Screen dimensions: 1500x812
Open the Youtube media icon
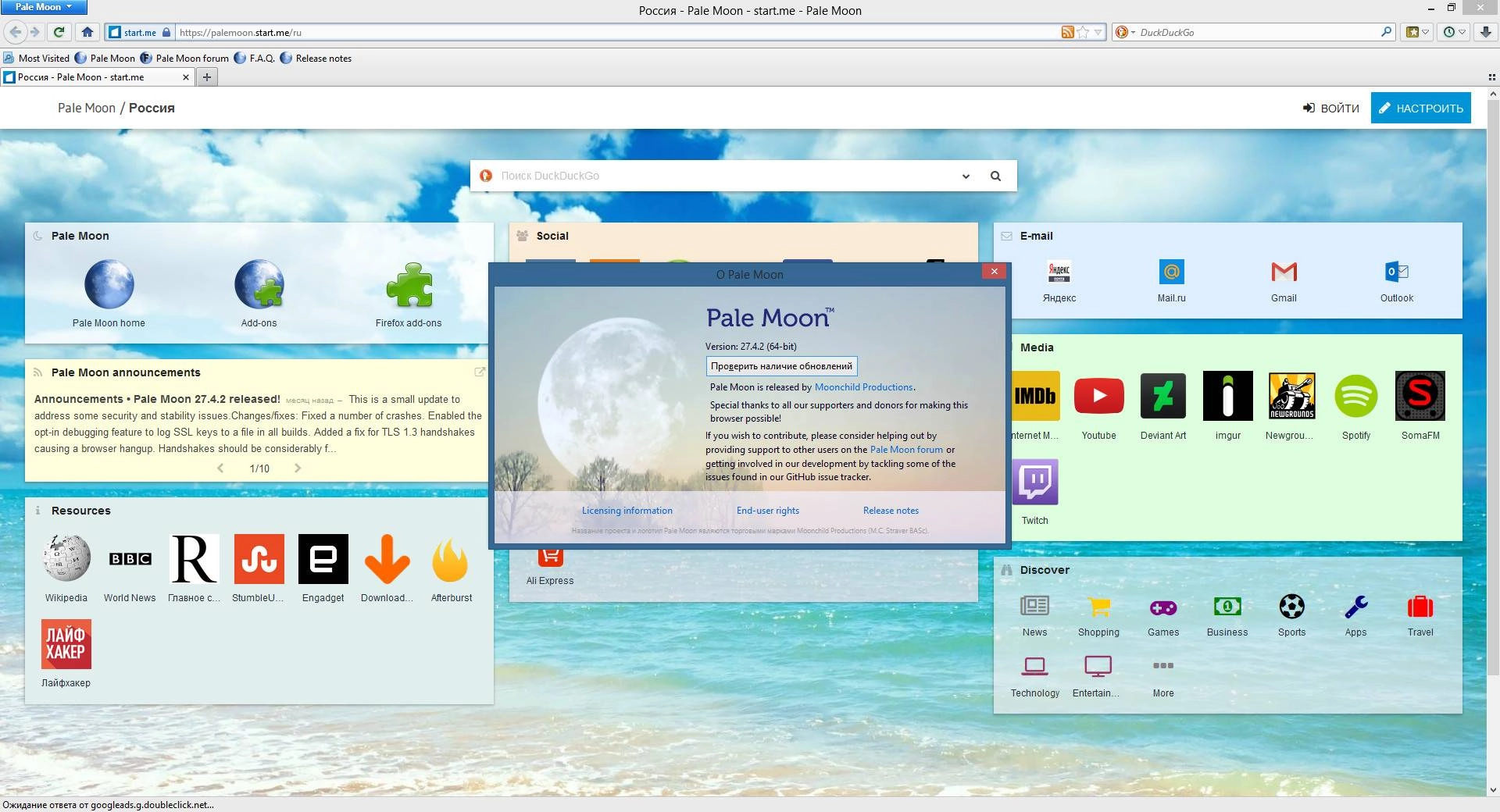pos(1098,396)
